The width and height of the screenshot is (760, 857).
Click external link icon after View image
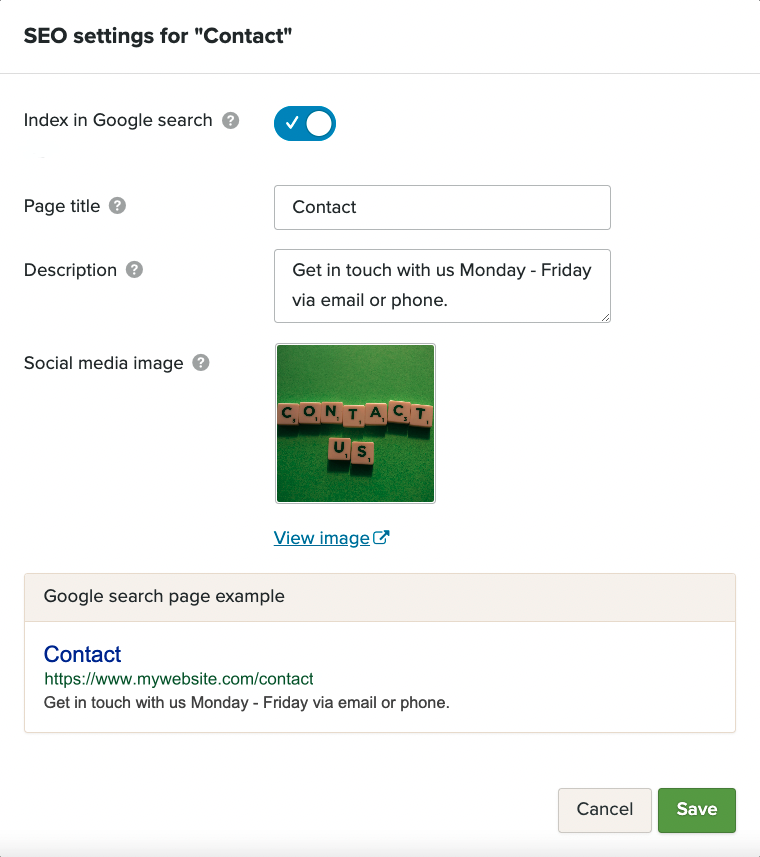(381, 538)
